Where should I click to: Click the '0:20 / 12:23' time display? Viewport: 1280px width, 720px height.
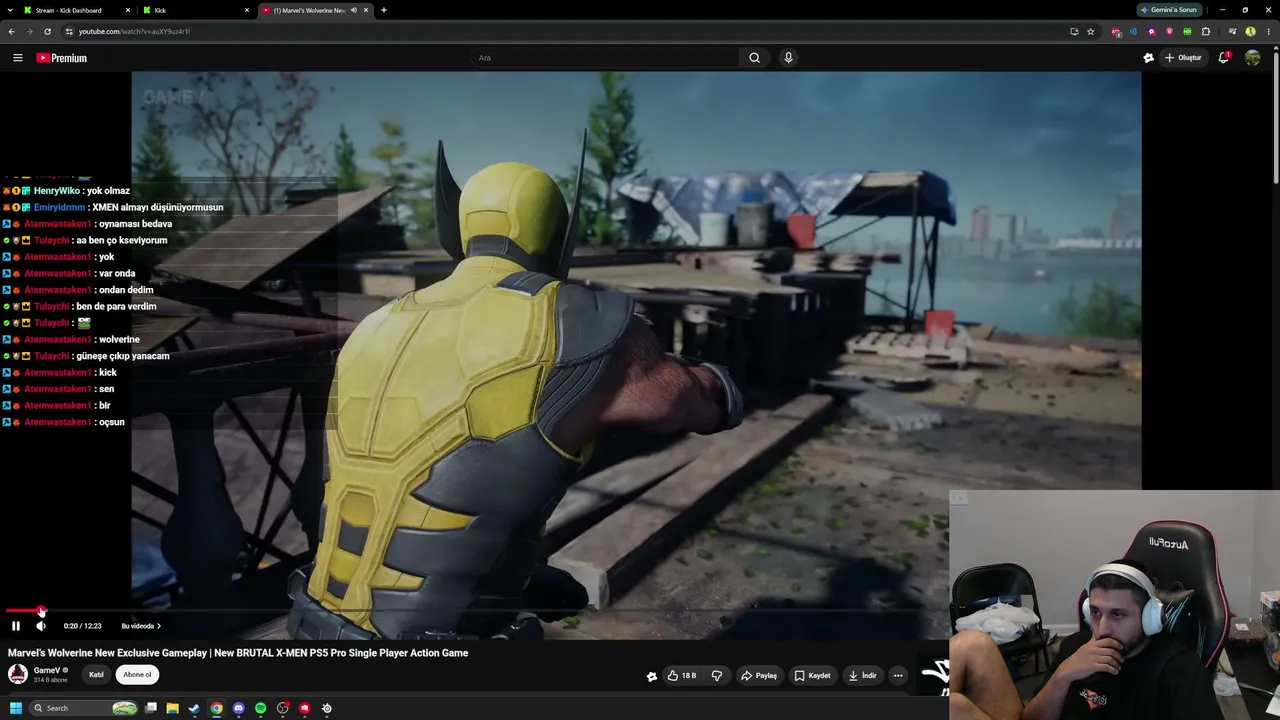pyautogui.click(x=83, y=626)
